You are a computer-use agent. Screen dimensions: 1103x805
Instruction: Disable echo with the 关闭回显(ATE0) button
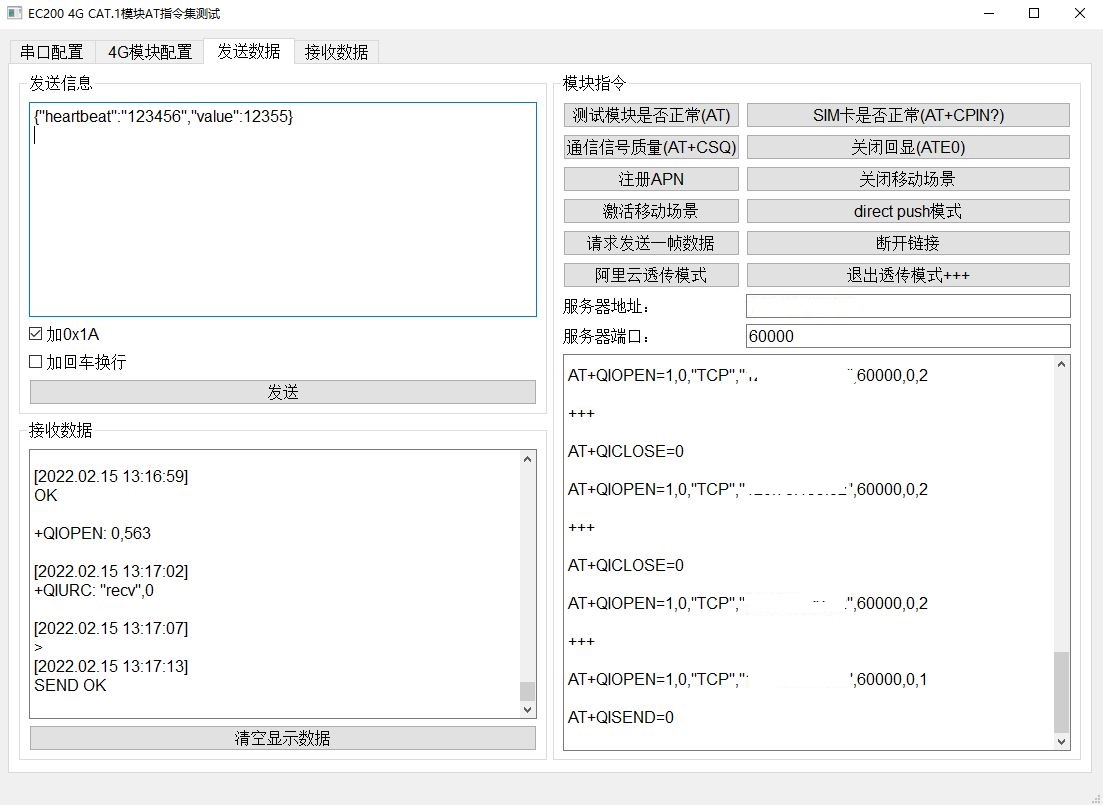[x=907, y=147]
